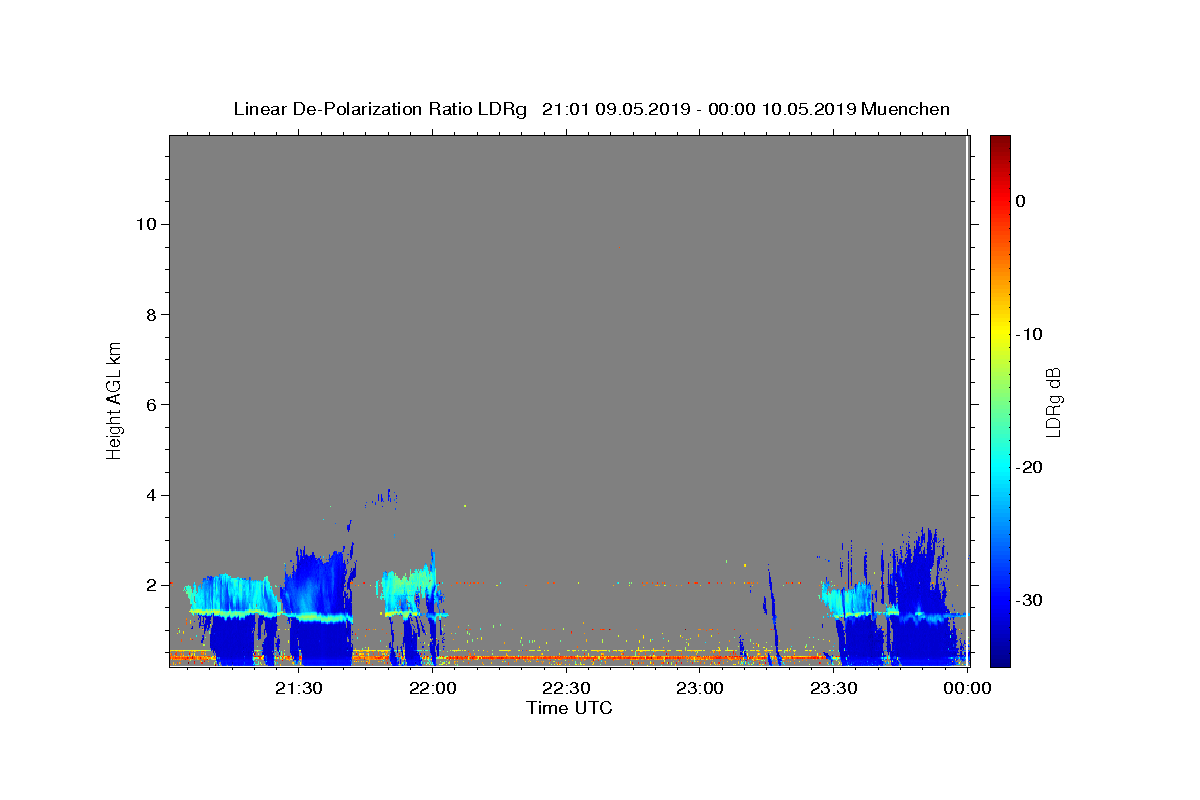Click the '22:00' time tick label
The width and height of the screenshot is (1200, 800).
point(432,688)
